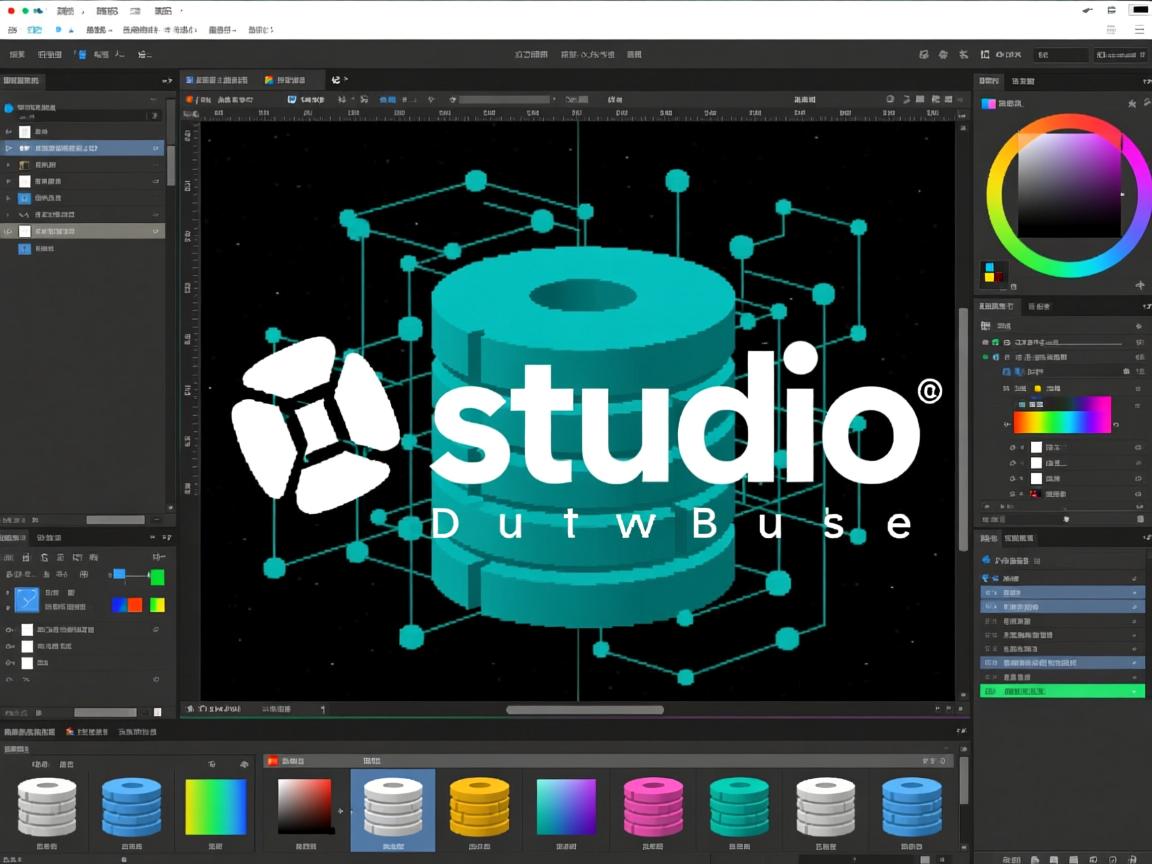The image size is (1152, 864).
Task: Click the green highlighted row at bottom of the right panel
Action: pyautogui.click(x=1062, y=690)
